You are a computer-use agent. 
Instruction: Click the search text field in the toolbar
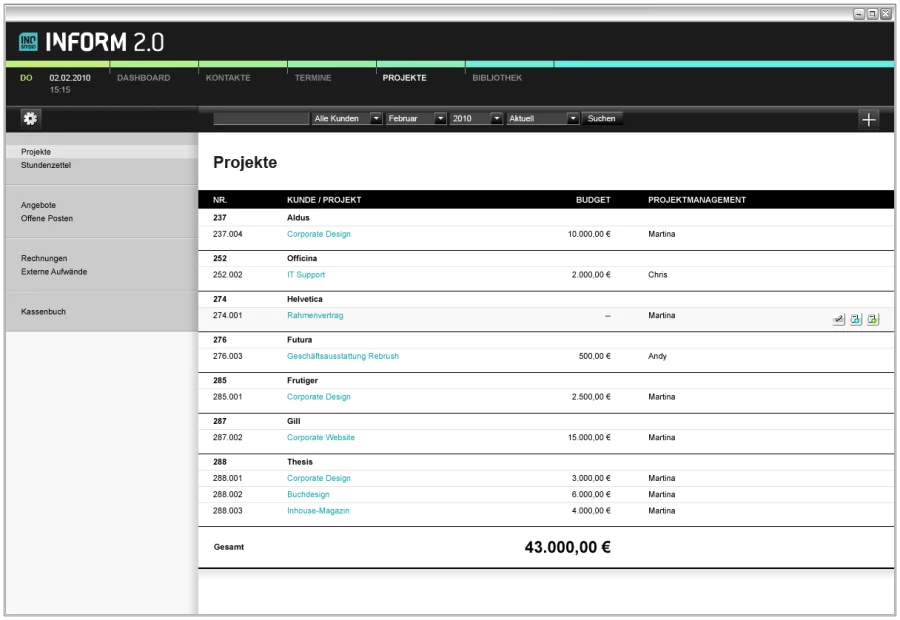[261, 118]
